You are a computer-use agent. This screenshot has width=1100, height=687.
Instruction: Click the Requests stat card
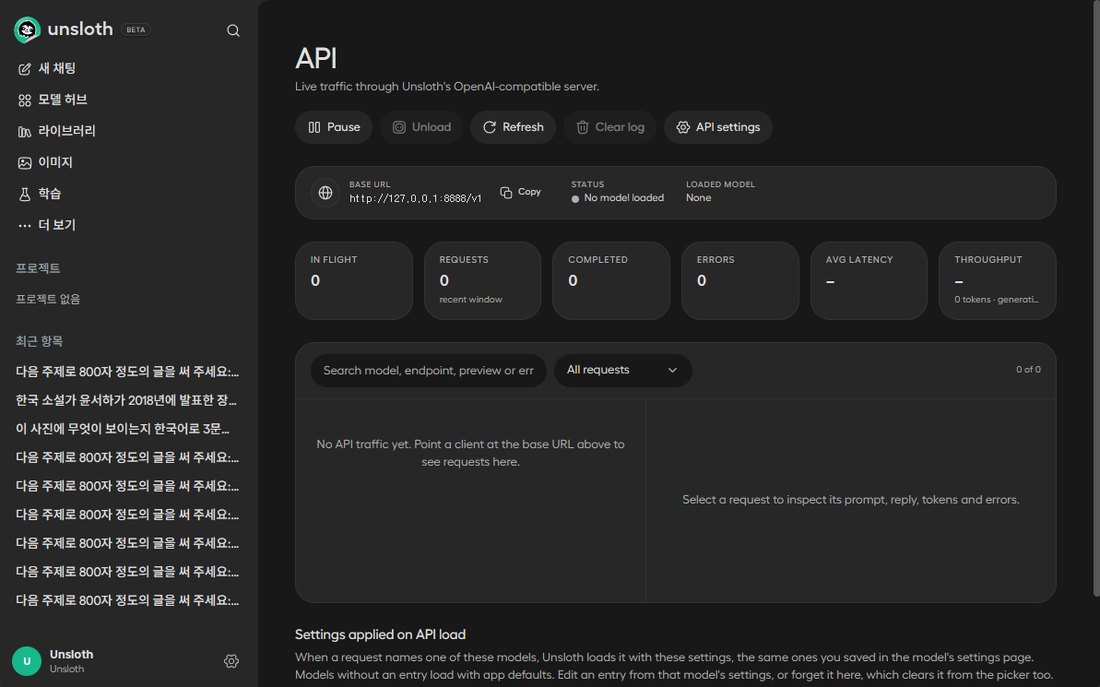pos(483,281)
